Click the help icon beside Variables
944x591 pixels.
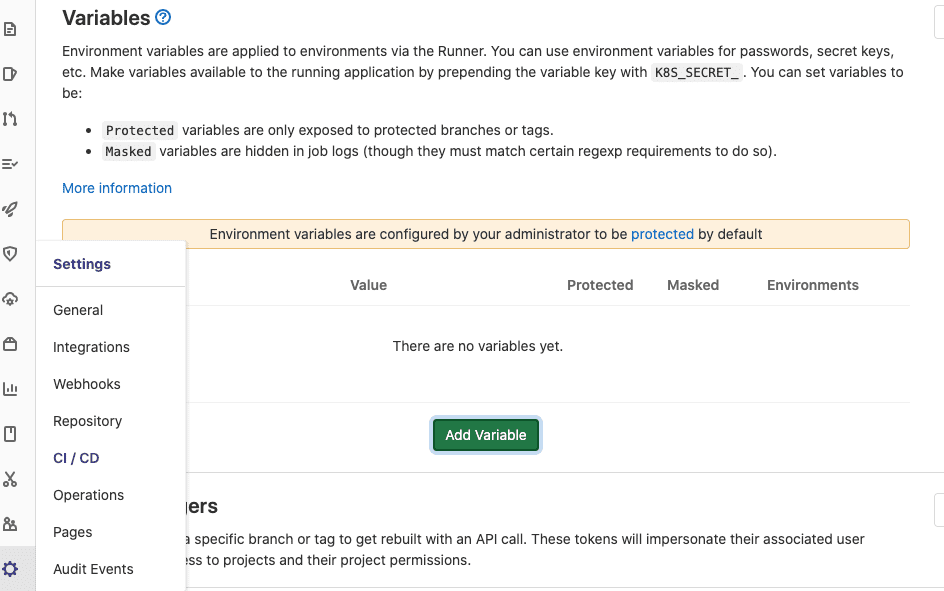pos(164,17)
